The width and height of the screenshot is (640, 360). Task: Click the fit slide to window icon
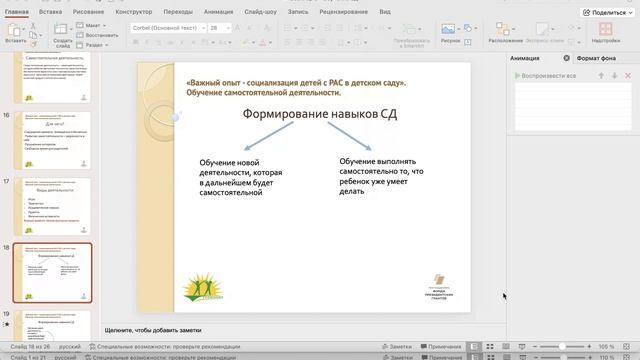627,347
